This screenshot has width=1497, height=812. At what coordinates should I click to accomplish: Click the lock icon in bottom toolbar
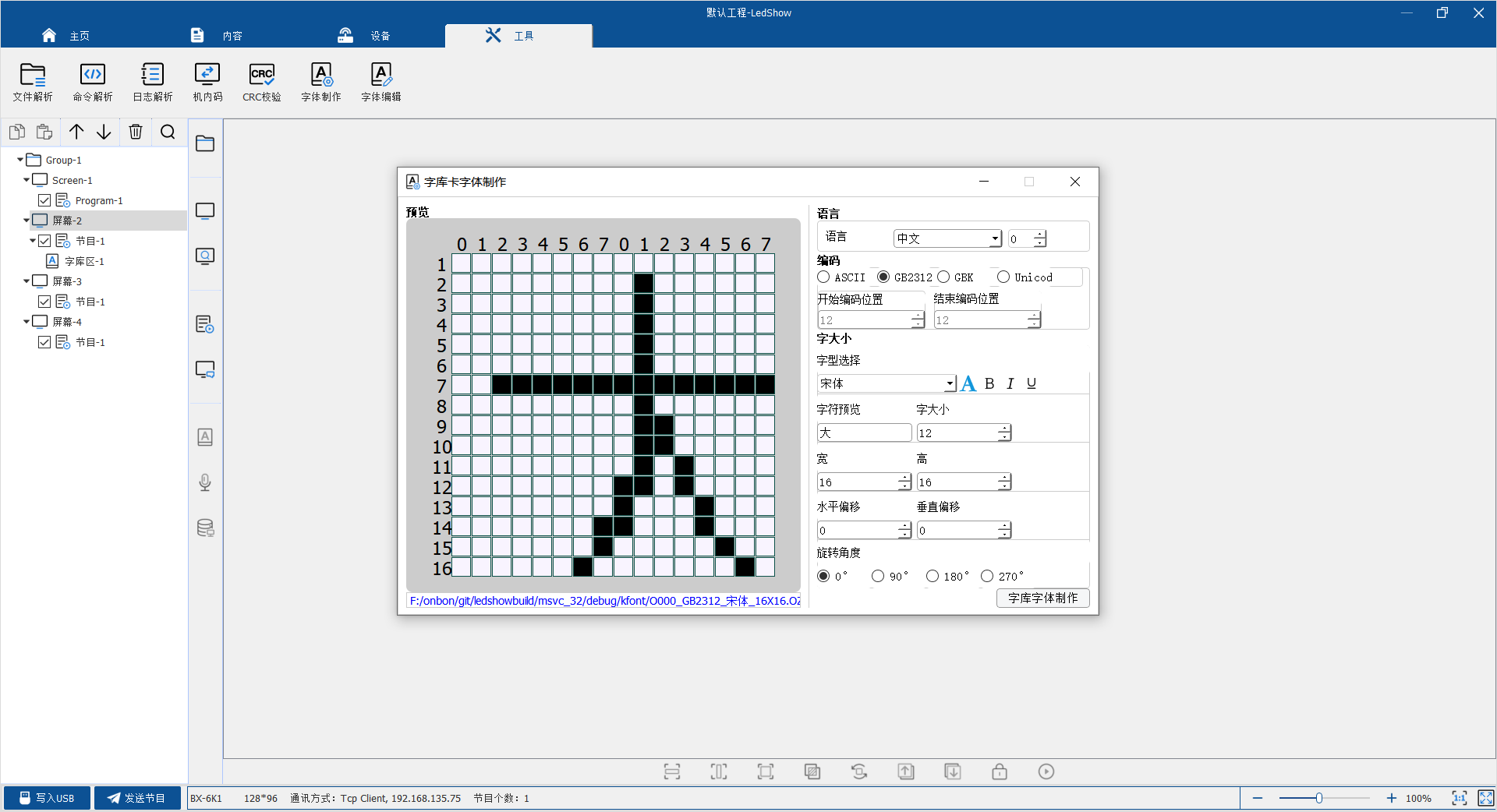click(1000, 771)
